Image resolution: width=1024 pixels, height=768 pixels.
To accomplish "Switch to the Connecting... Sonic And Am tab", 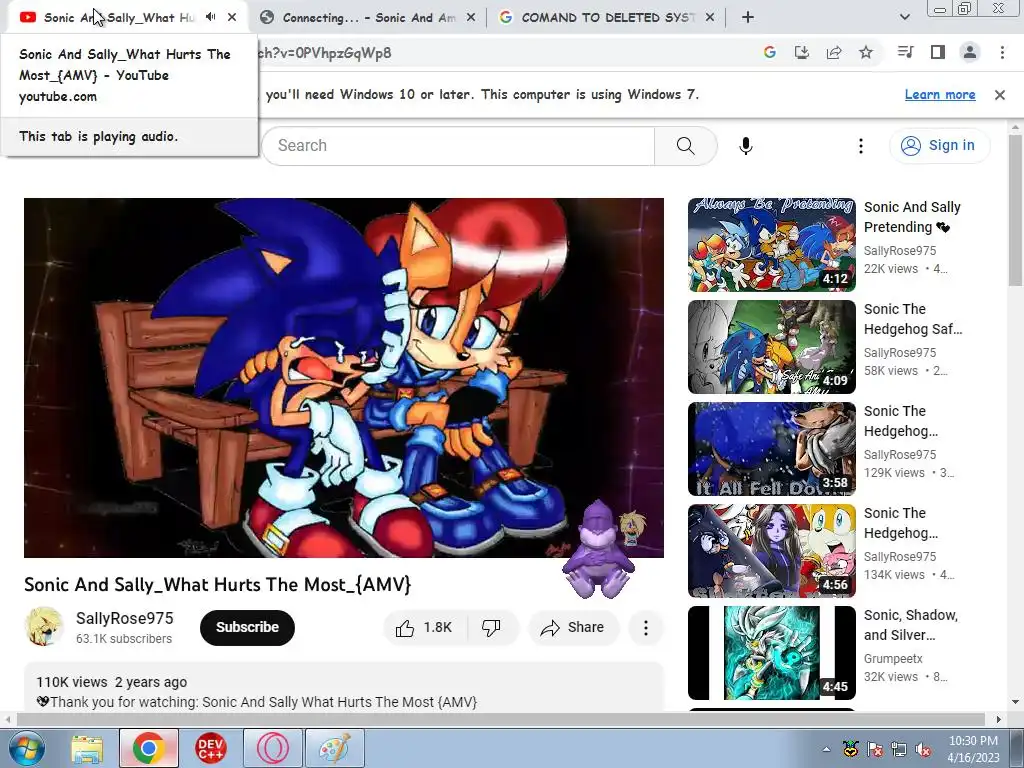I will tap(369, 18).
